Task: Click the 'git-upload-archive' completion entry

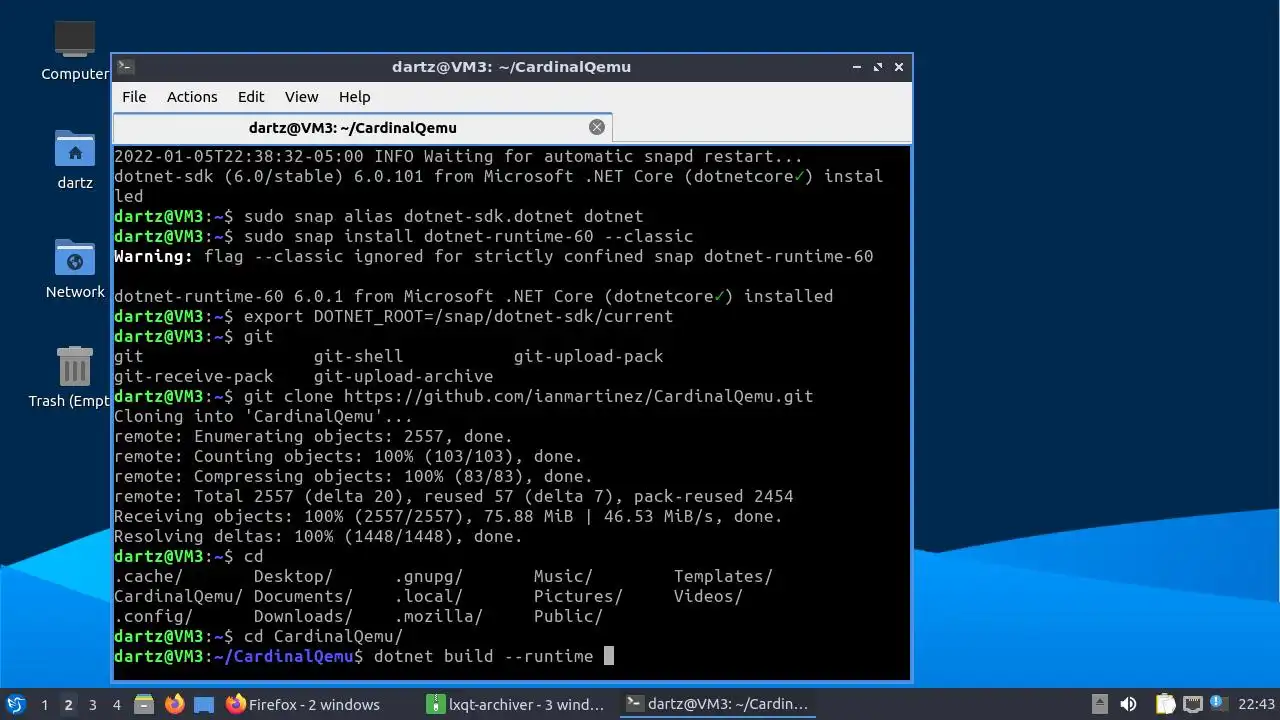Action: tap(403, 376)
